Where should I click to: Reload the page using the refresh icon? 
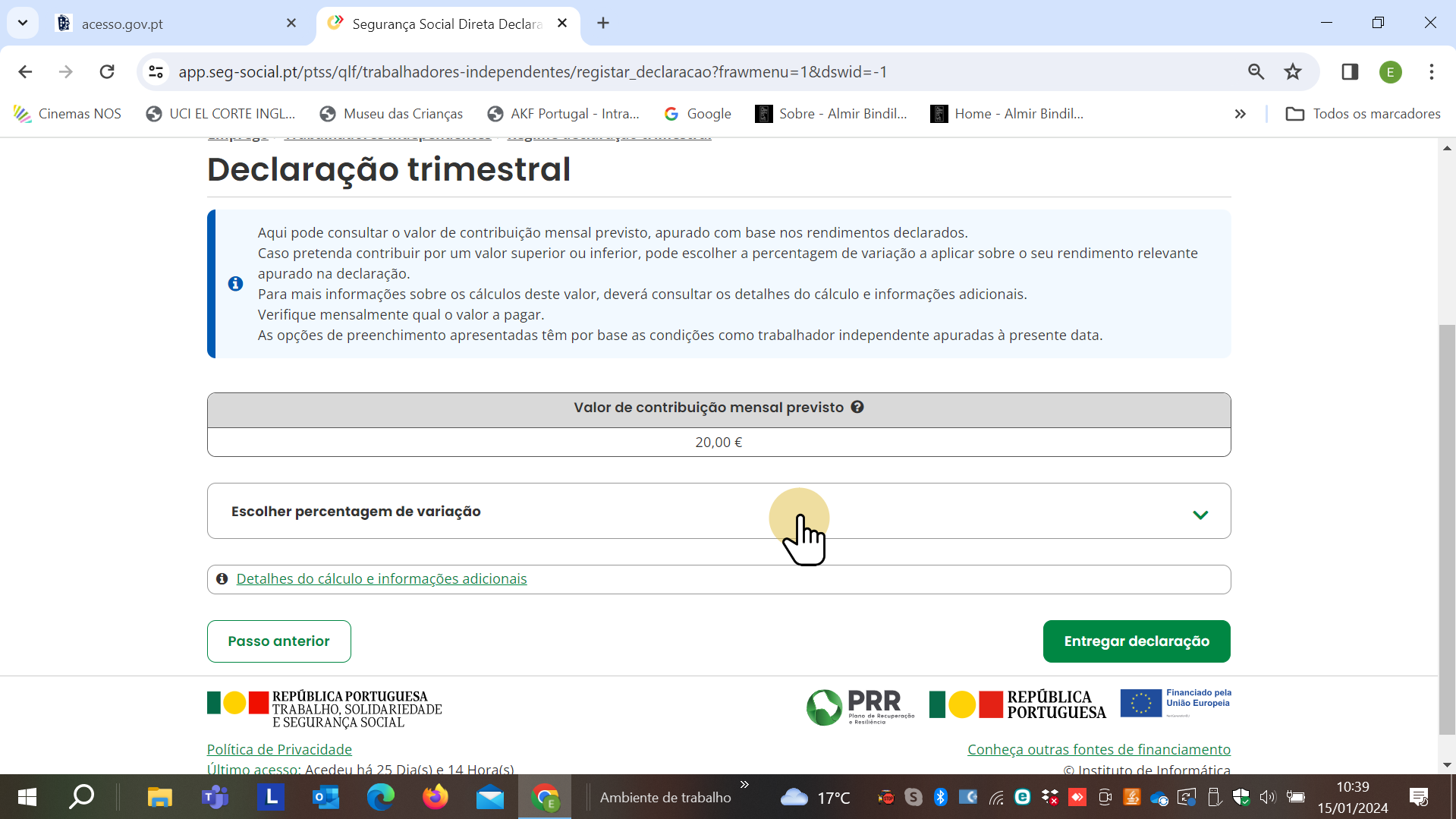107,72
